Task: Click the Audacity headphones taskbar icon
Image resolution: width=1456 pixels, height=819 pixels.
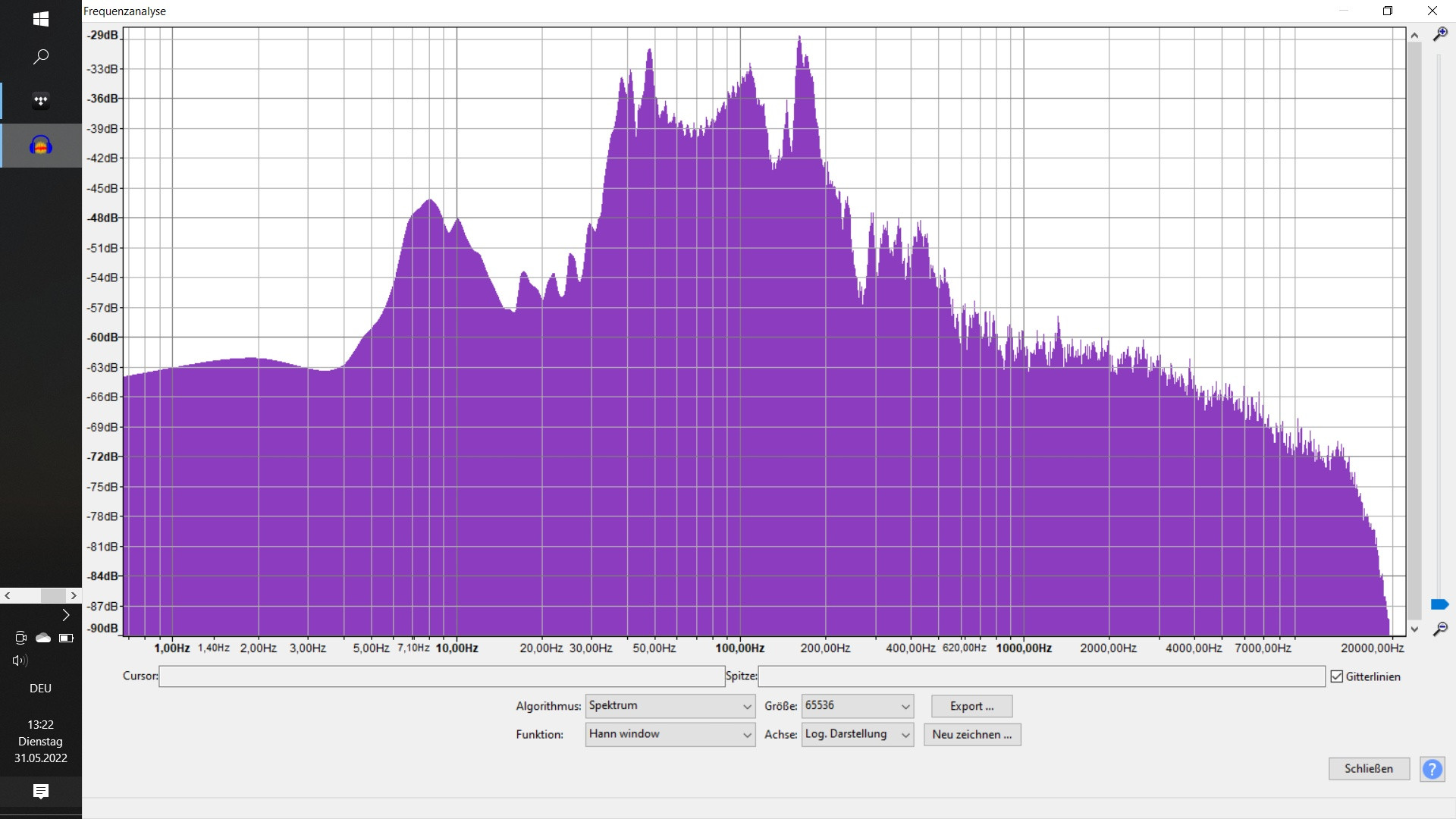Action: pos(41,146)
